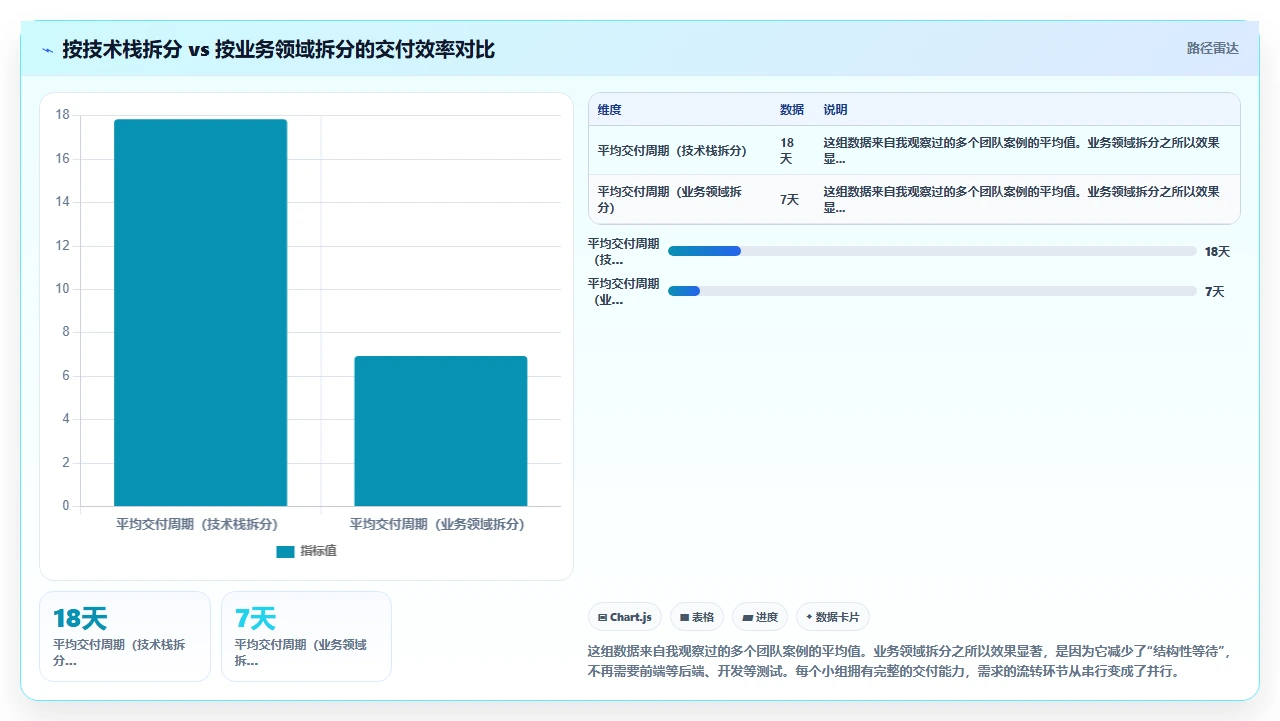Viewport: 1280px width, 721px height.
Task: Select the 进度 tag button
Action: click(x=760, y=617)
